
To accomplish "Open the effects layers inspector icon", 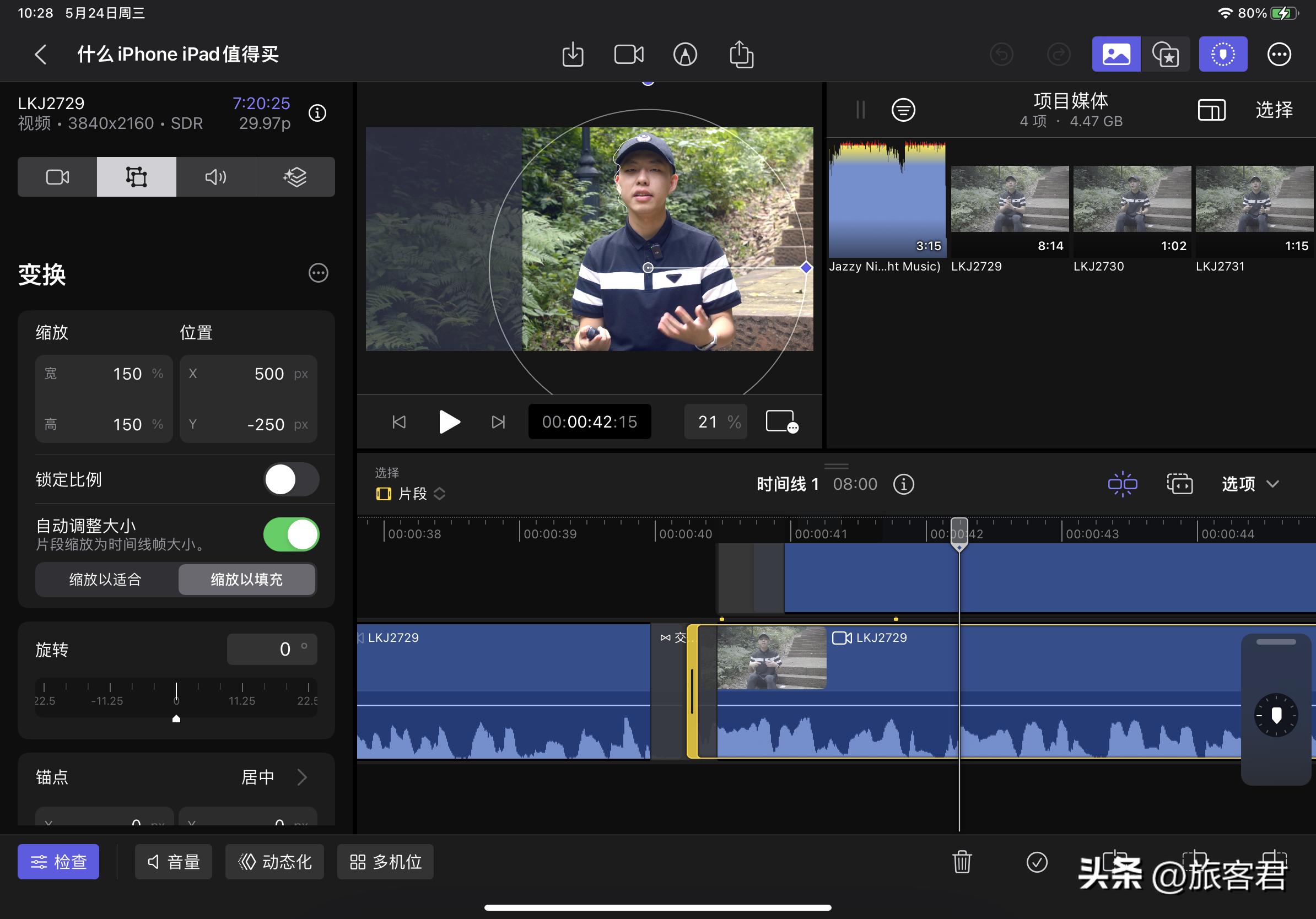I will [x=295, y=177].
